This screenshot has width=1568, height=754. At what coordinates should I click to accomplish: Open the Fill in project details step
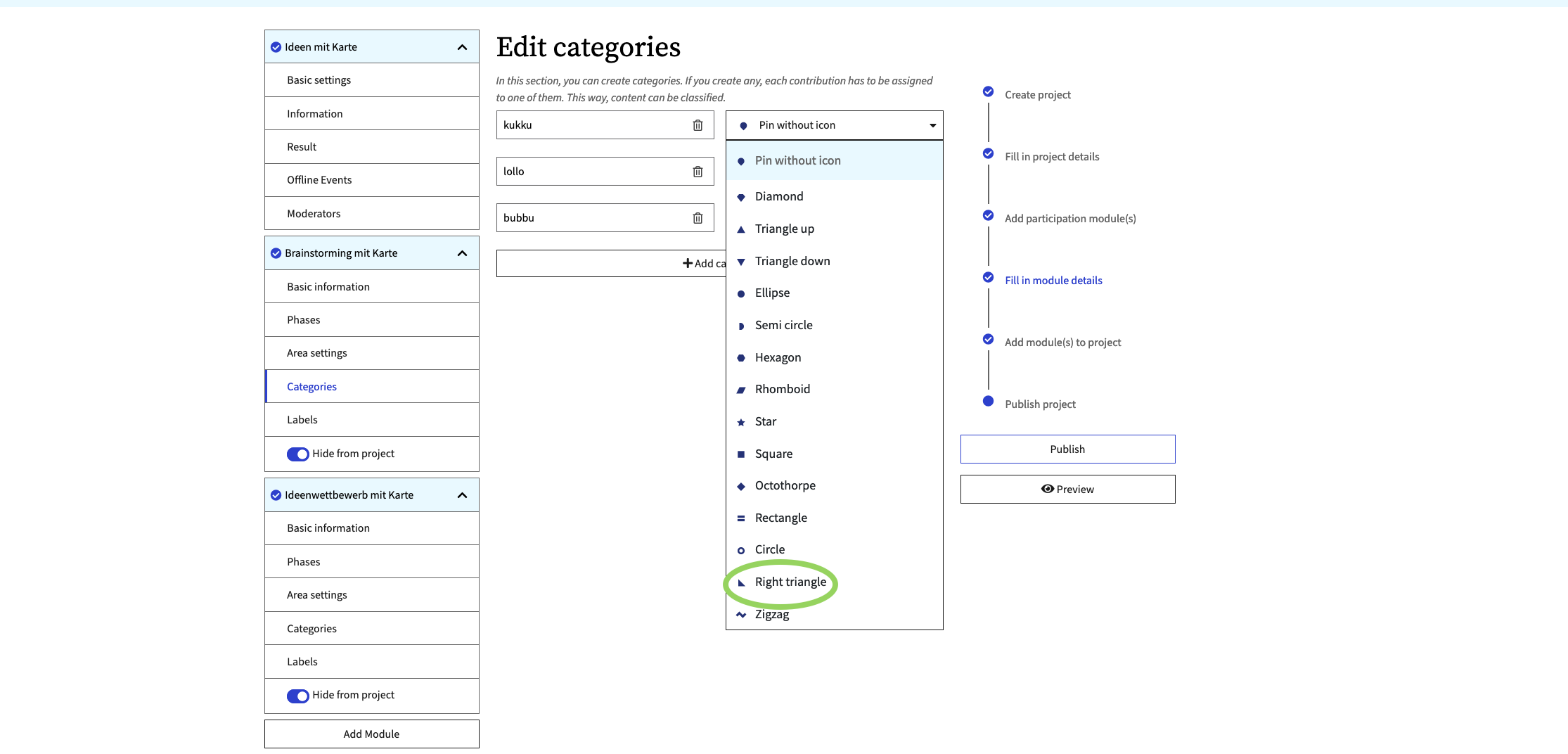click(x=1052, y=156)
